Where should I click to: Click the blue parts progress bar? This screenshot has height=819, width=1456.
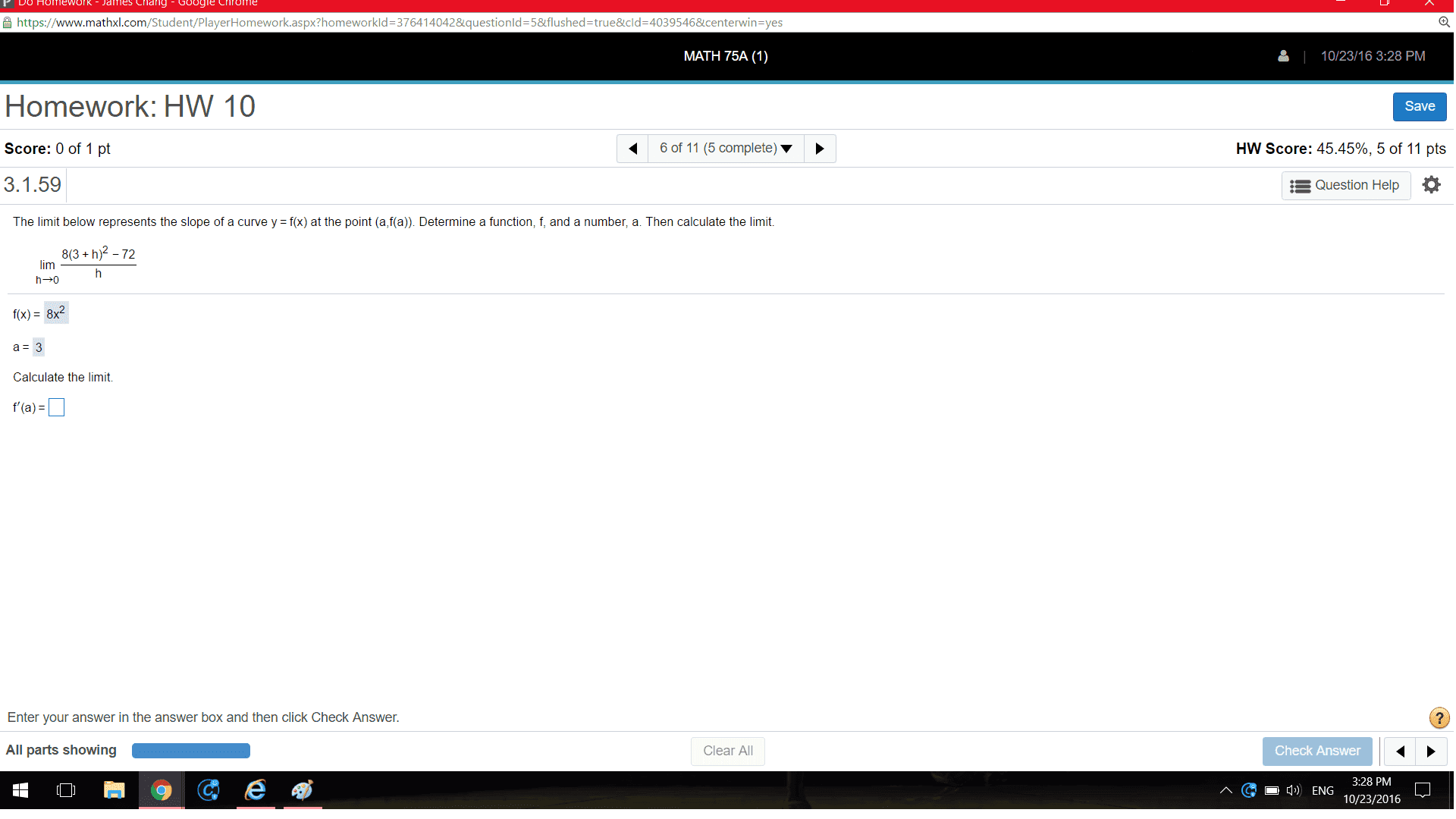(x=191, y=751)
